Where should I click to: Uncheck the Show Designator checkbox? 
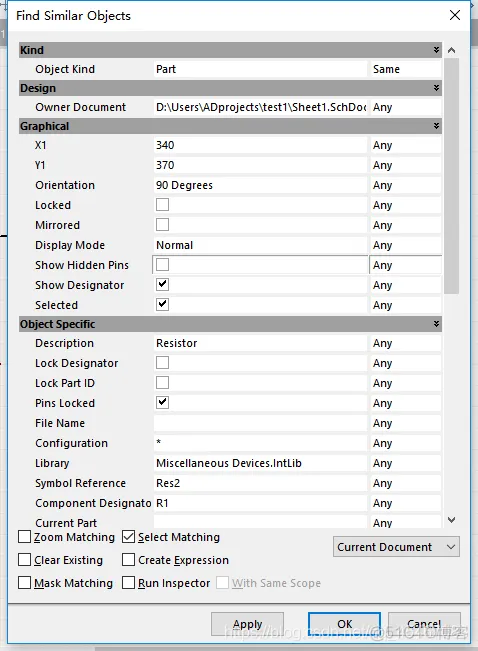point(162,284)
